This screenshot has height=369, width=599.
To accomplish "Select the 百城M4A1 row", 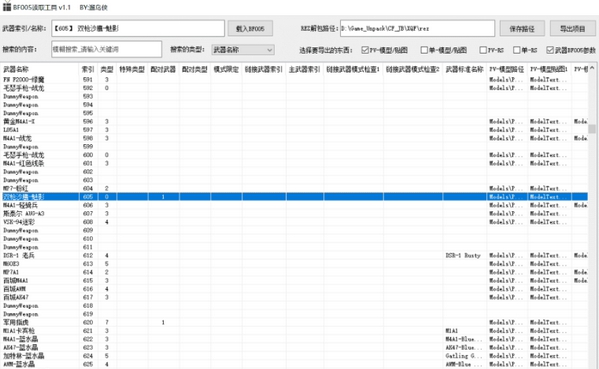I will click(294, 281).
